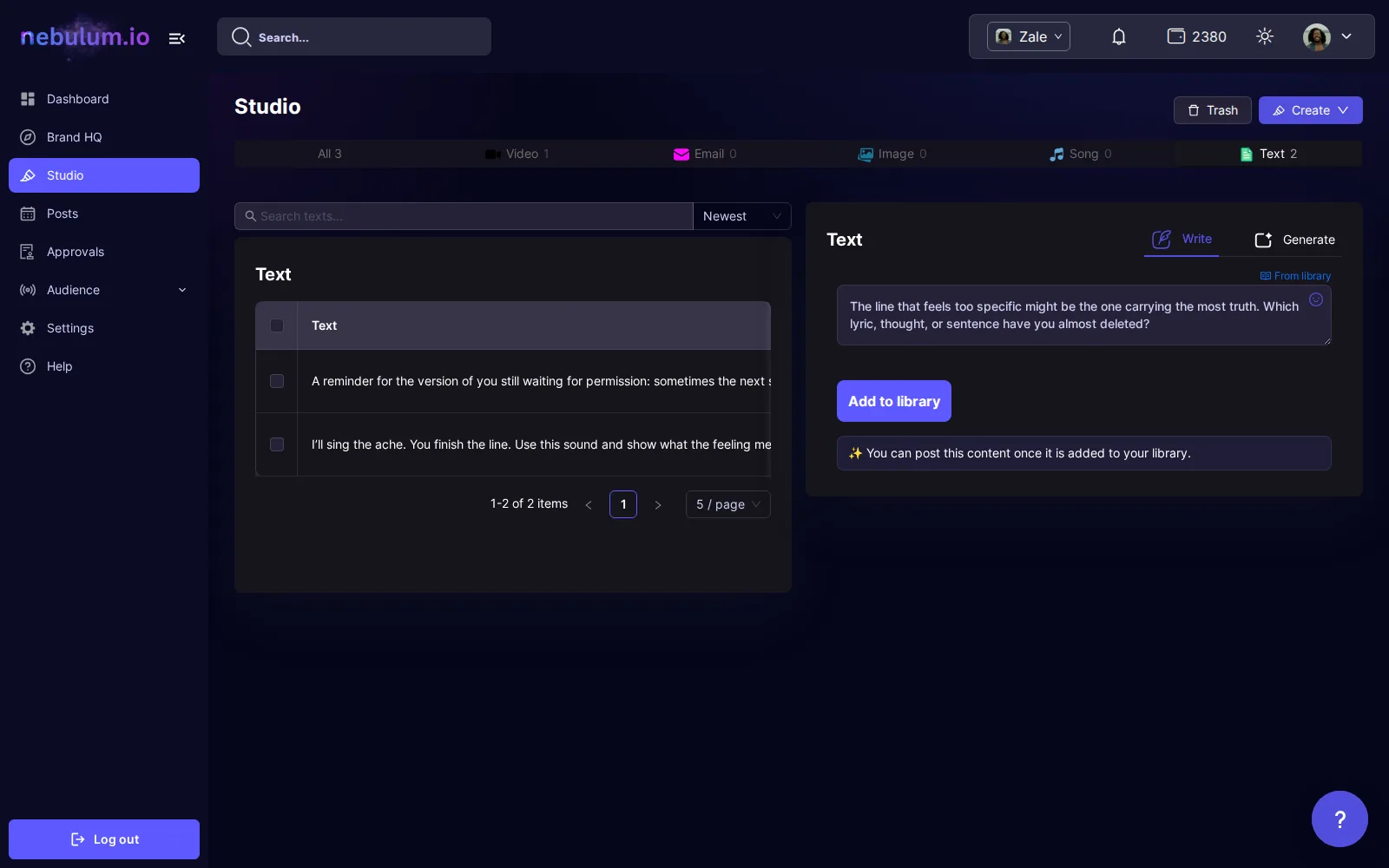Collapse the sidebar menu icon
The height and width of the screenshot is (868, 1389).
click(x=176, y=38)
